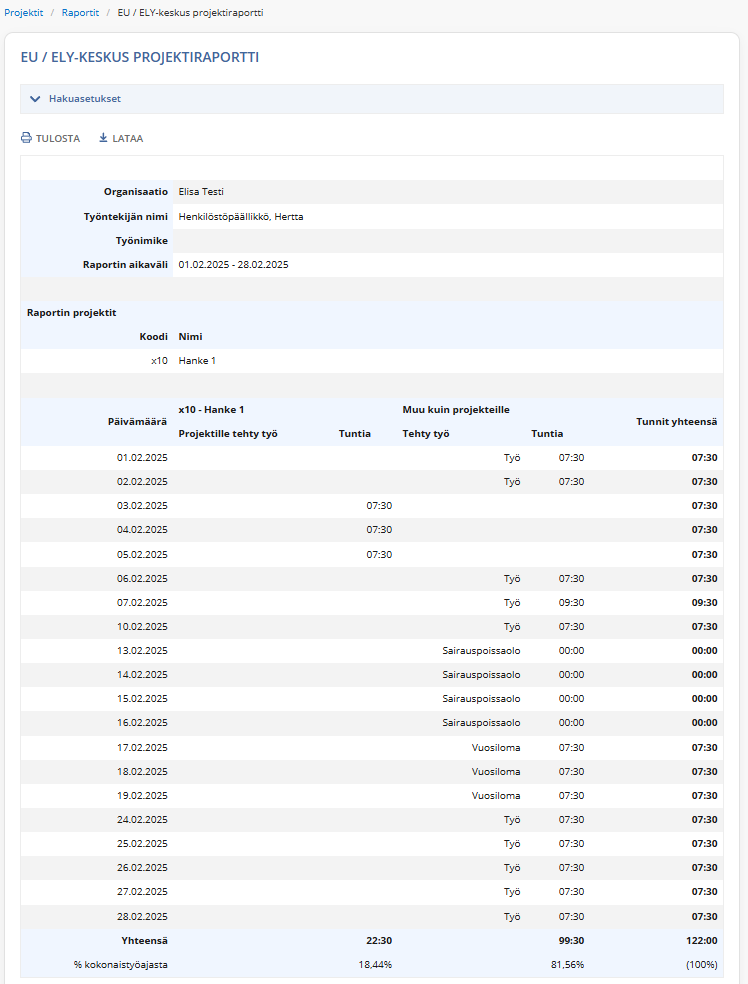Click the Projektille tehty työ subheader

[x=228, y=434]
